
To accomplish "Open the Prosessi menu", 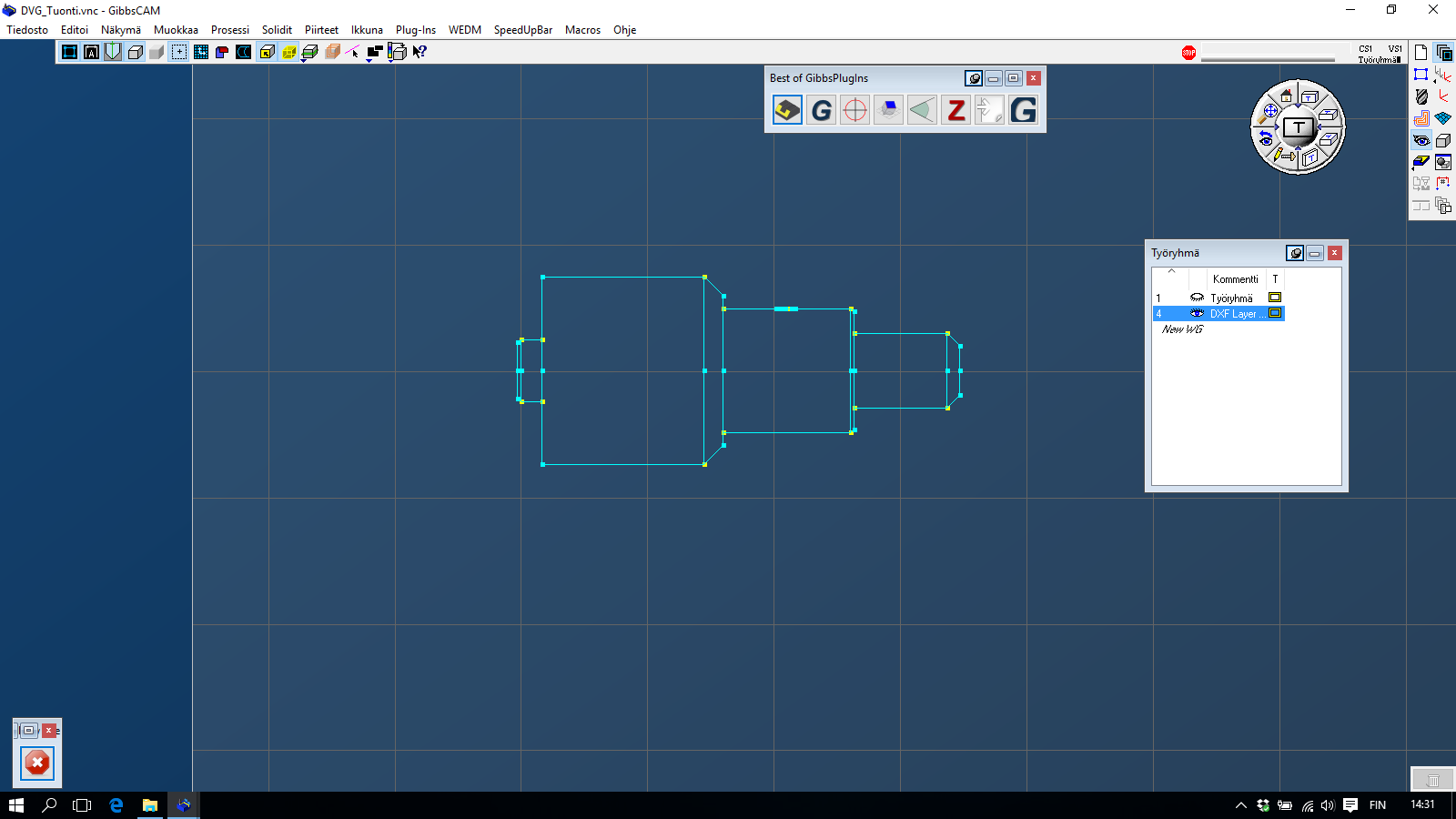I will [x=230, y=30].
